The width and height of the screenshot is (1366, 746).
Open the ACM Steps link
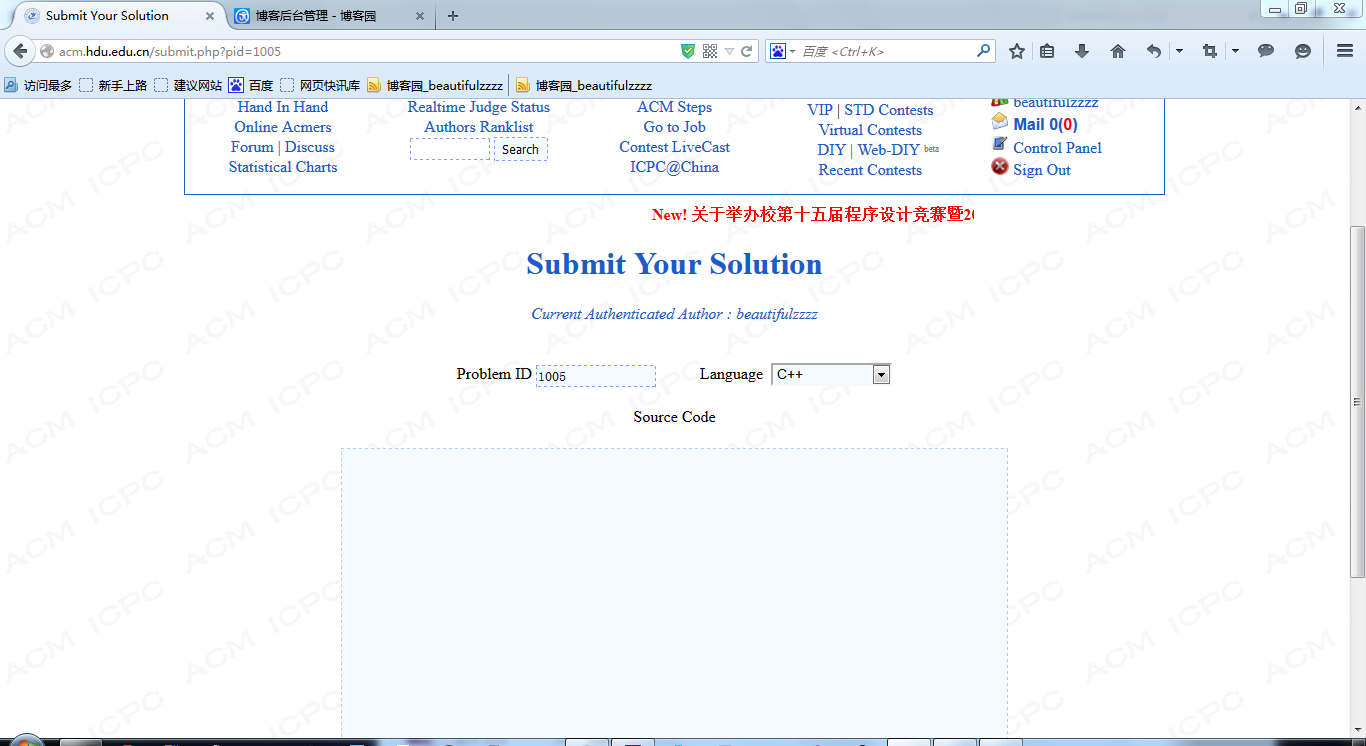675,107
